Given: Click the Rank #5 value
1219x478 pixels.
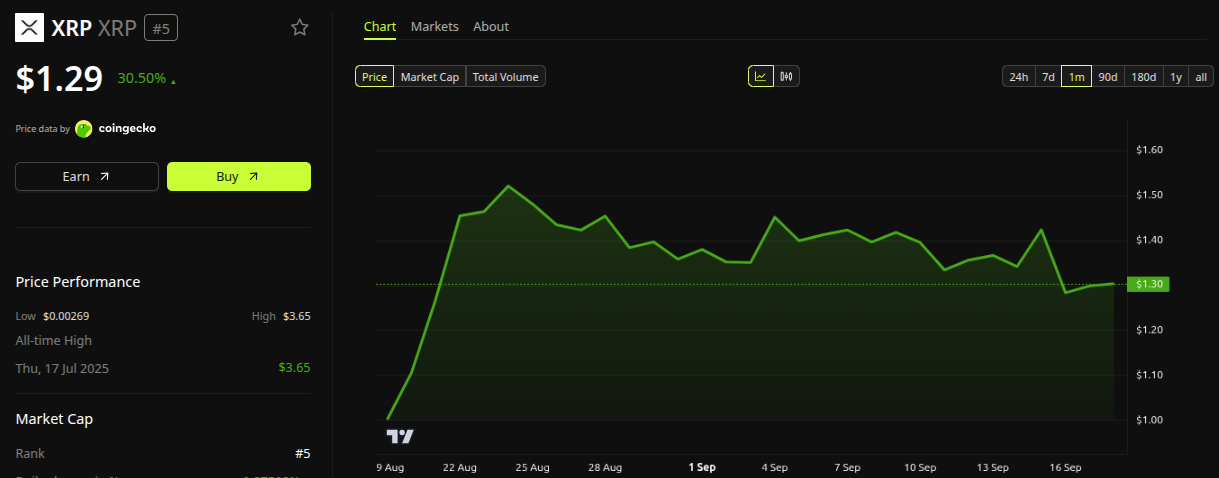Looking at the screenshot, I should point(303,454).
